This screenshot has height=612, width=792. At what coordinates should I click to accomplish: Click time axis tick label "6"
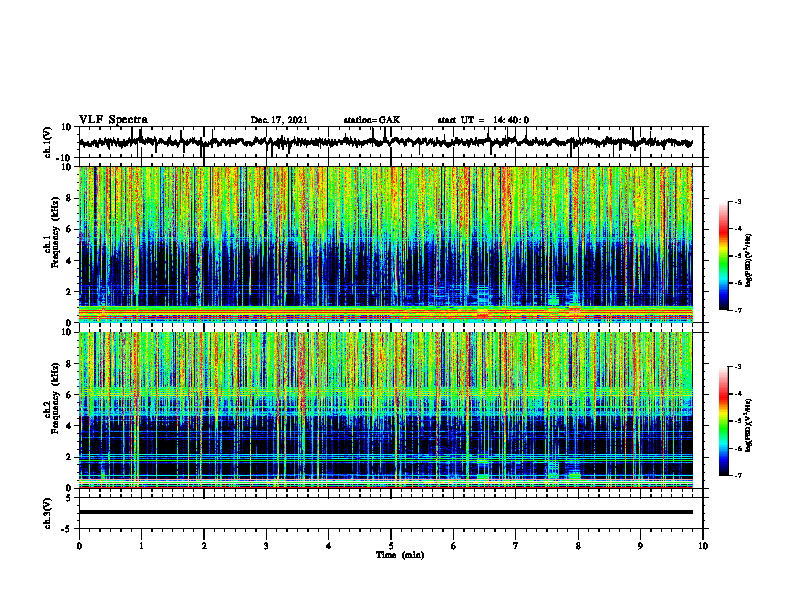(454, 546)
